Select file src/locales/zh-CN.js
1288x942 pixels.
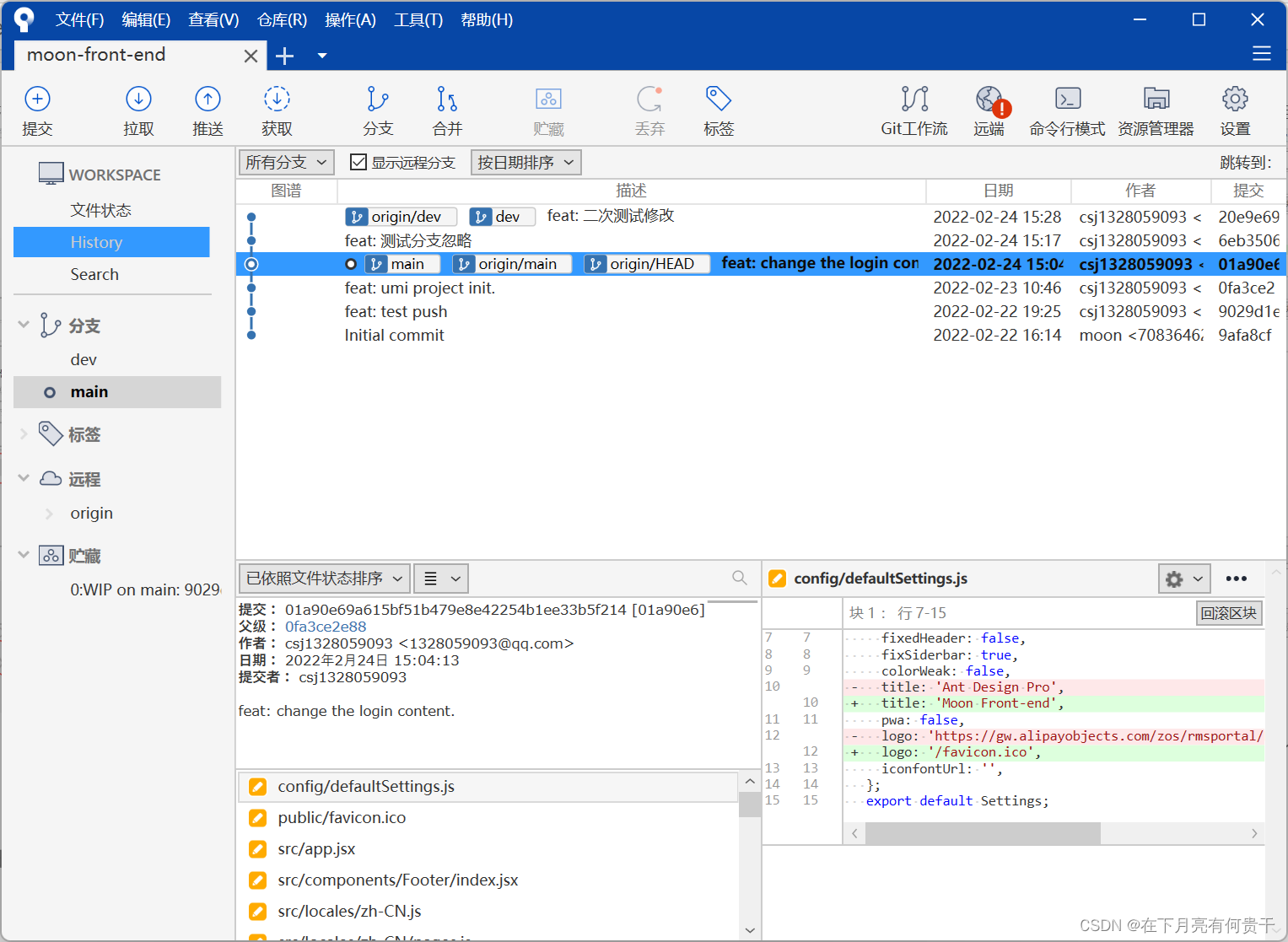pyautogui.click(x=488, y=912)
